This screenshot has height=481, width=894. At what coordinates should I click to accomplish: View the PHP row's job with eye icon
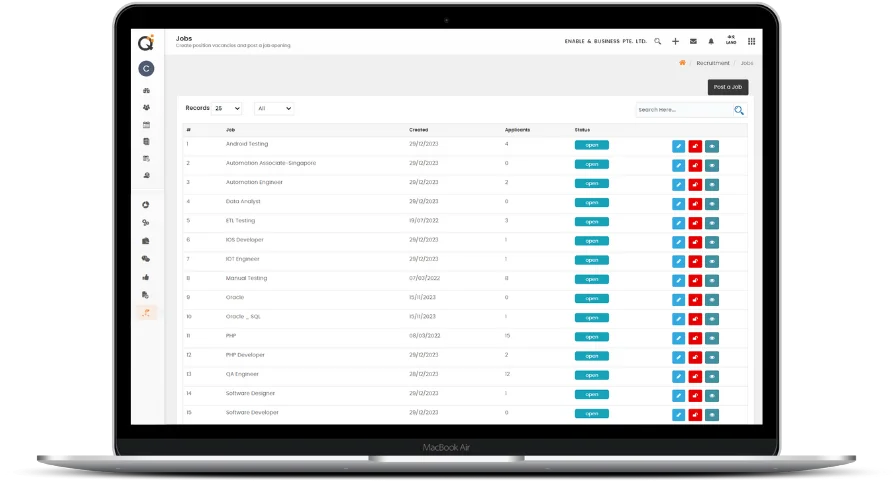point(712,338)
